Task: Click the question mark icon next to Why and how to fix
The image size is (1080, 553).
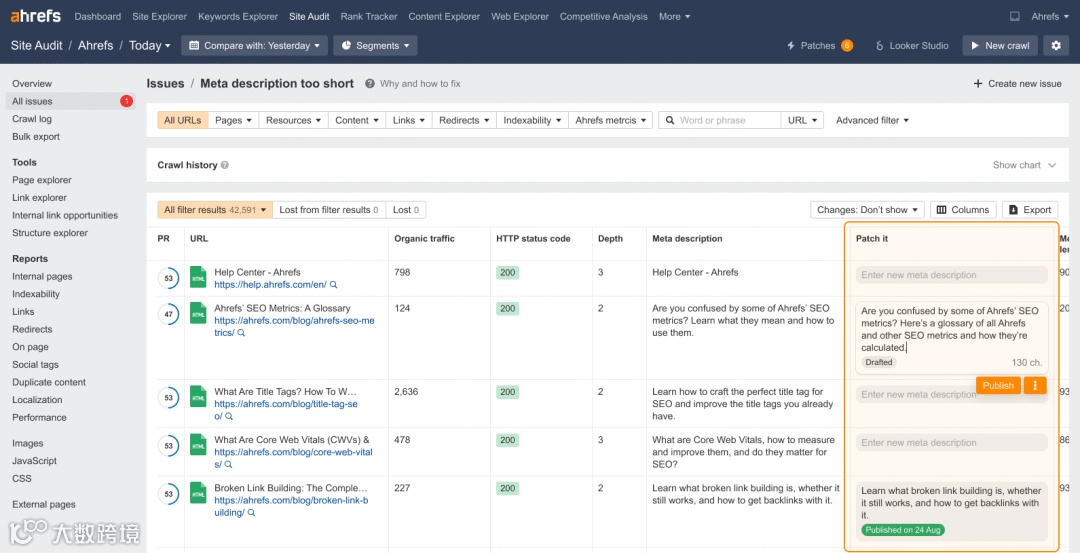Action: point(370,83)
